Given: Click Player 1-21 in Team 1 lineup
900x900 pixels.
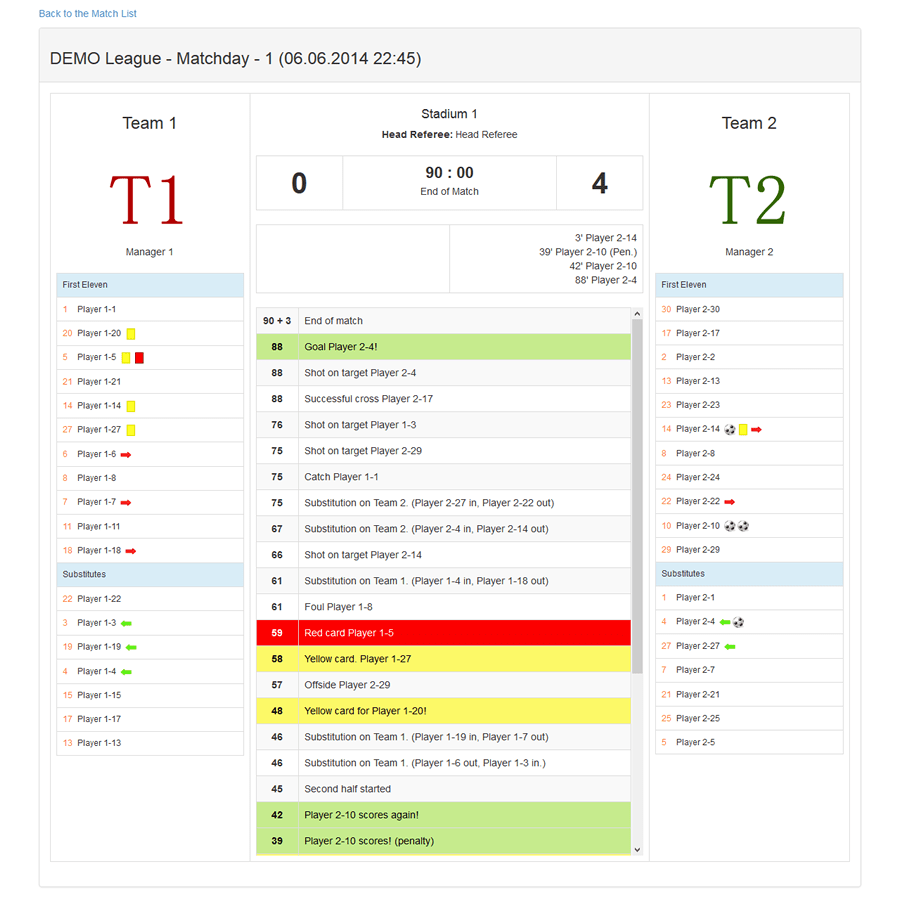Looking at the screenshot, I should pyautogui.click(x=150, y=382).
